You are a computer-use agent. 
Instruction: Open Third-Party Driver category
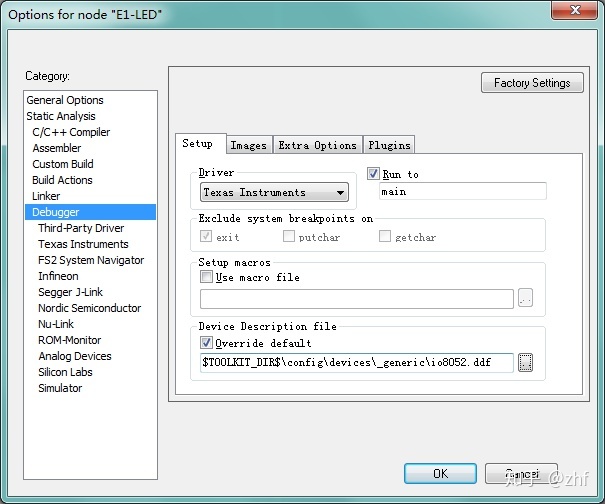click(81, 228)
